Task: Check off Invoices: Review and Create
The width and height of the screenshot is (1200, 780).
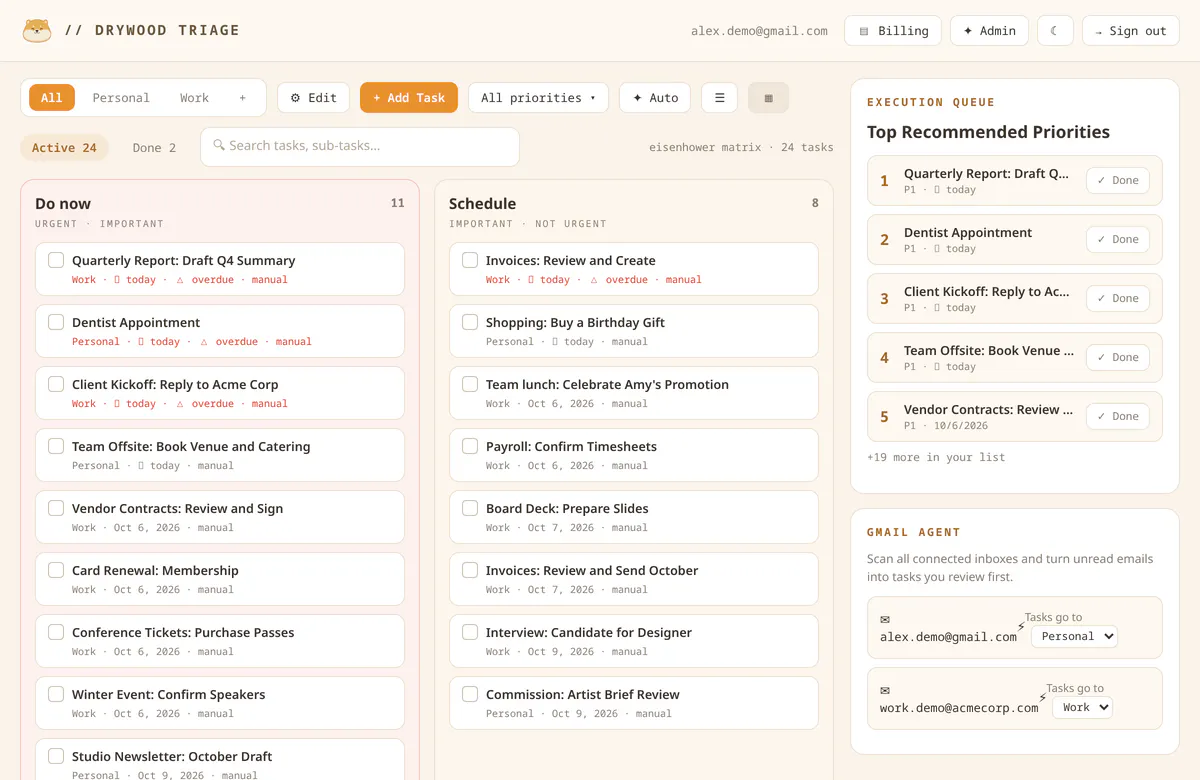Action: tap(470, 260)
